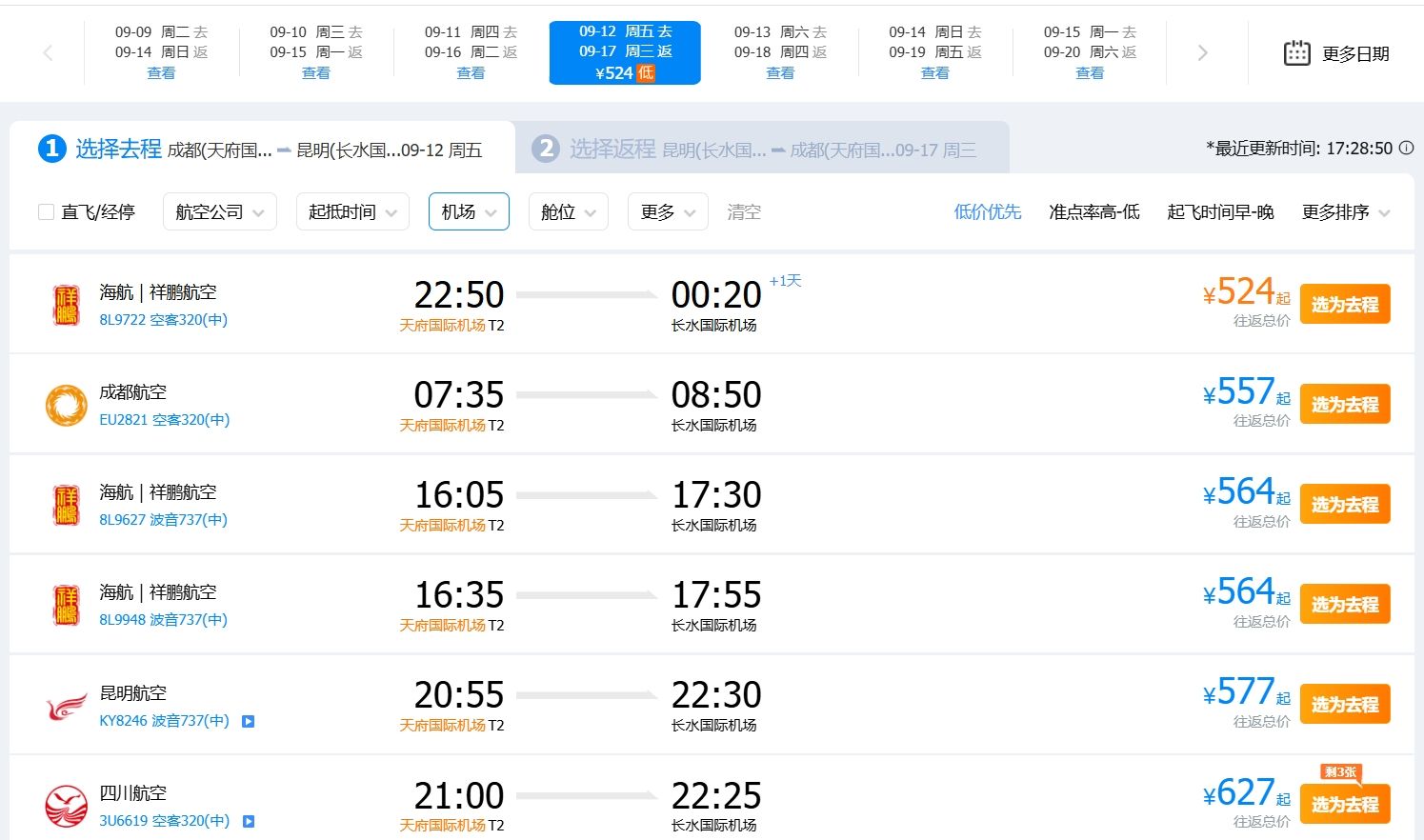The width and height of the screenshot is (1424, 840).
Task: Select the 09-15 去 09-20 返 date option
Action: click(x=1090, y=53)
